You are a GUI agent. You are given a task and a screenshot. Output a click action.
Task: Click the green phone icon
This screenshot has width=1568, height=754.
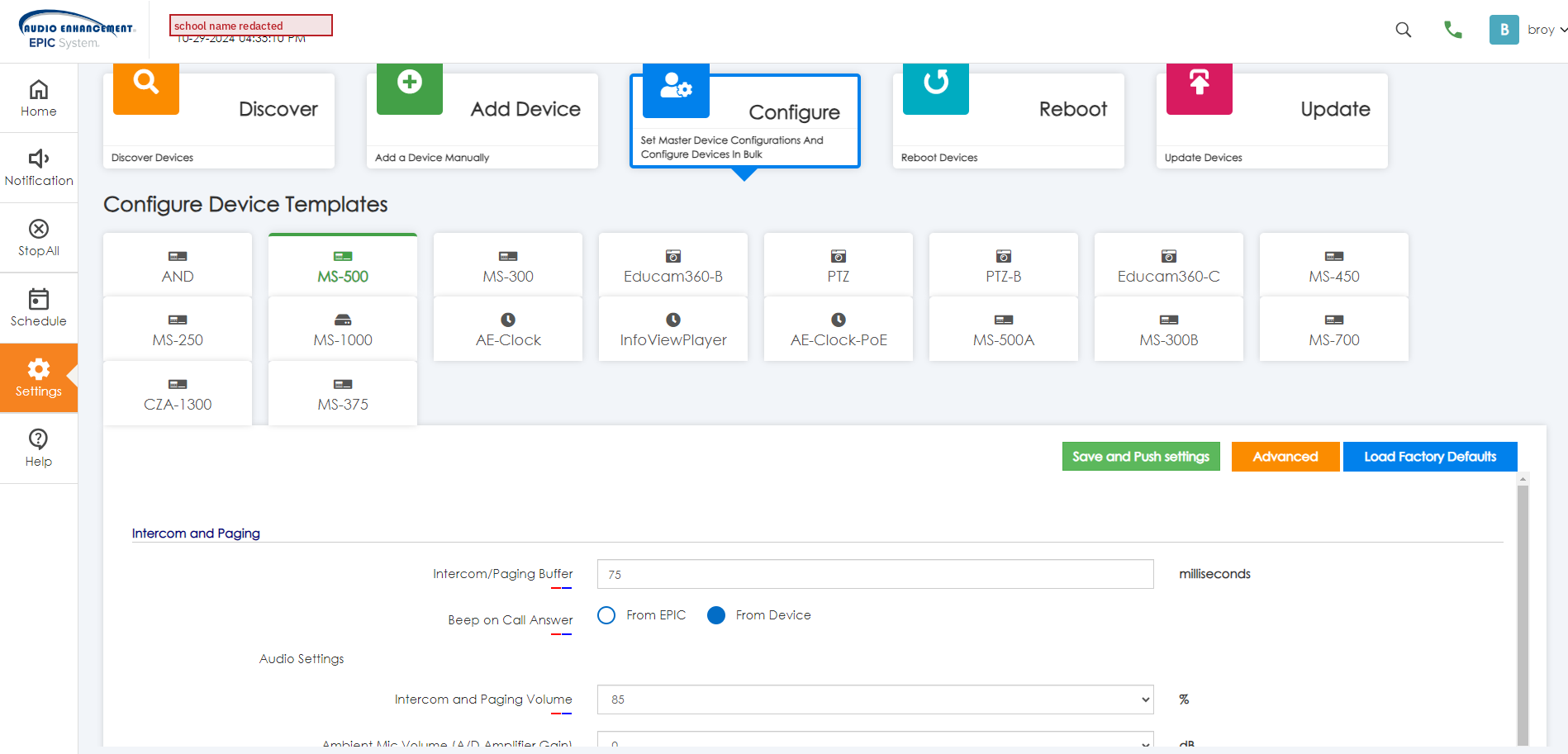coord(1452,30)
